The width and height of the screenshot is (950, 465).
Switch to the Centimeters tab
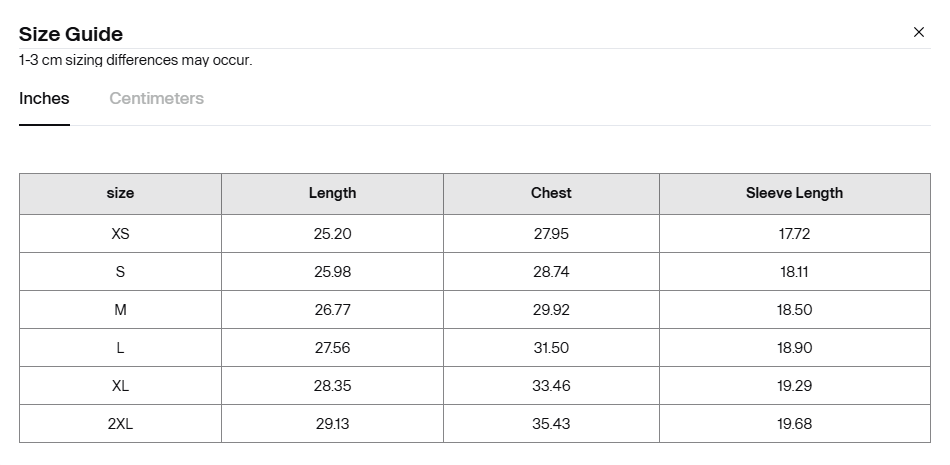click(156, 98)
